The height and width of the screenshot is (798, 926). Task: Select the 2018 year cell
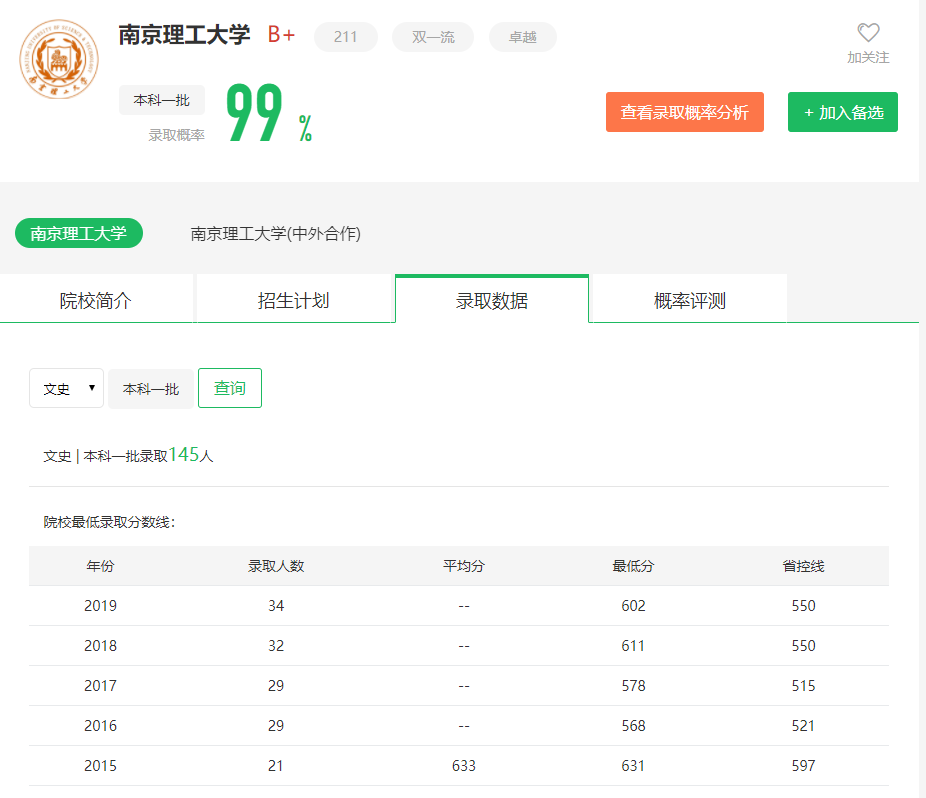point(100,646)
